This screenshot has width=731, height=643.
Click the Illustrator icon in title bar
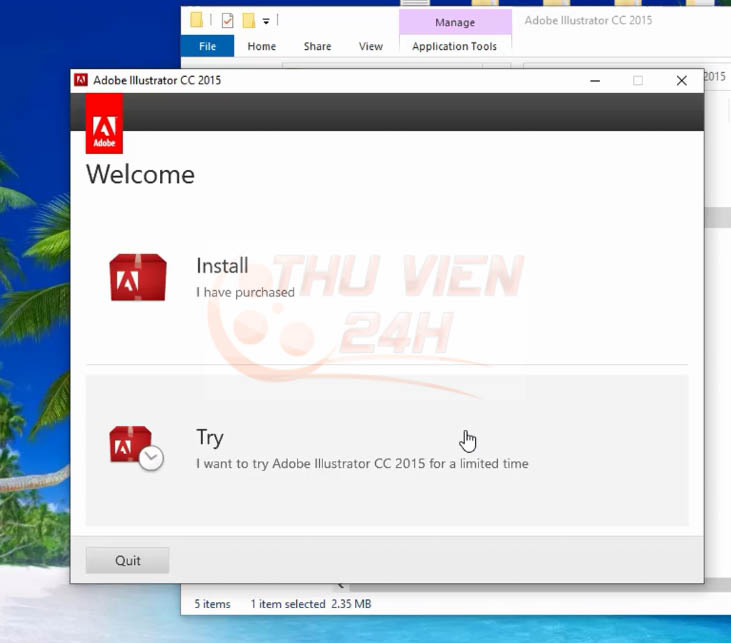click(x=81, y=80)
